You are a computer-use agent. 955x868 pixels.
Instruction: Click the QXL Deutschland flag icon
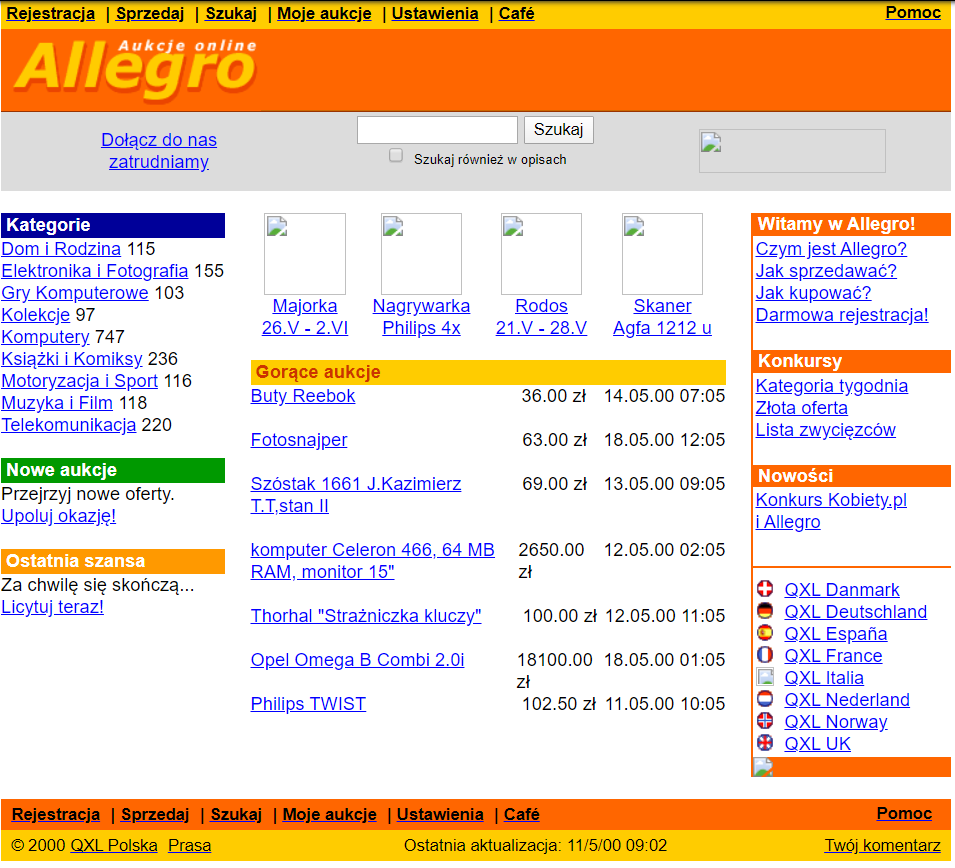[x=765, y=611]
